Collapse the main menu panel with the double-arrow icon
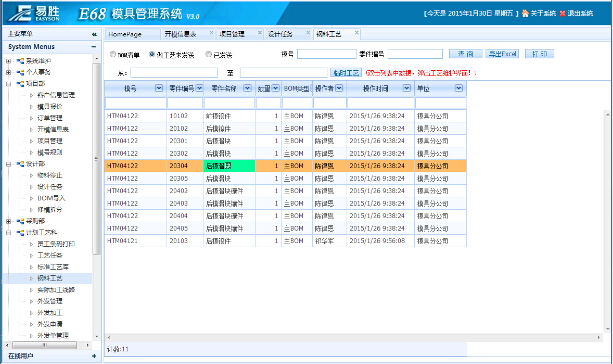Screen dimensions: 613x364 (94, 34)
